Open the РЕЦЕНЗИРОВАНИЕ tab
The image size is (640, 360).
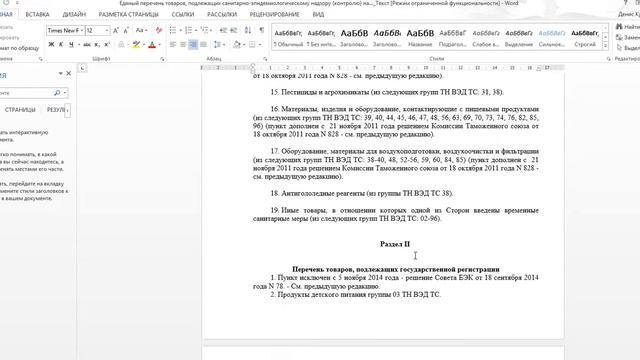[274, 14]
